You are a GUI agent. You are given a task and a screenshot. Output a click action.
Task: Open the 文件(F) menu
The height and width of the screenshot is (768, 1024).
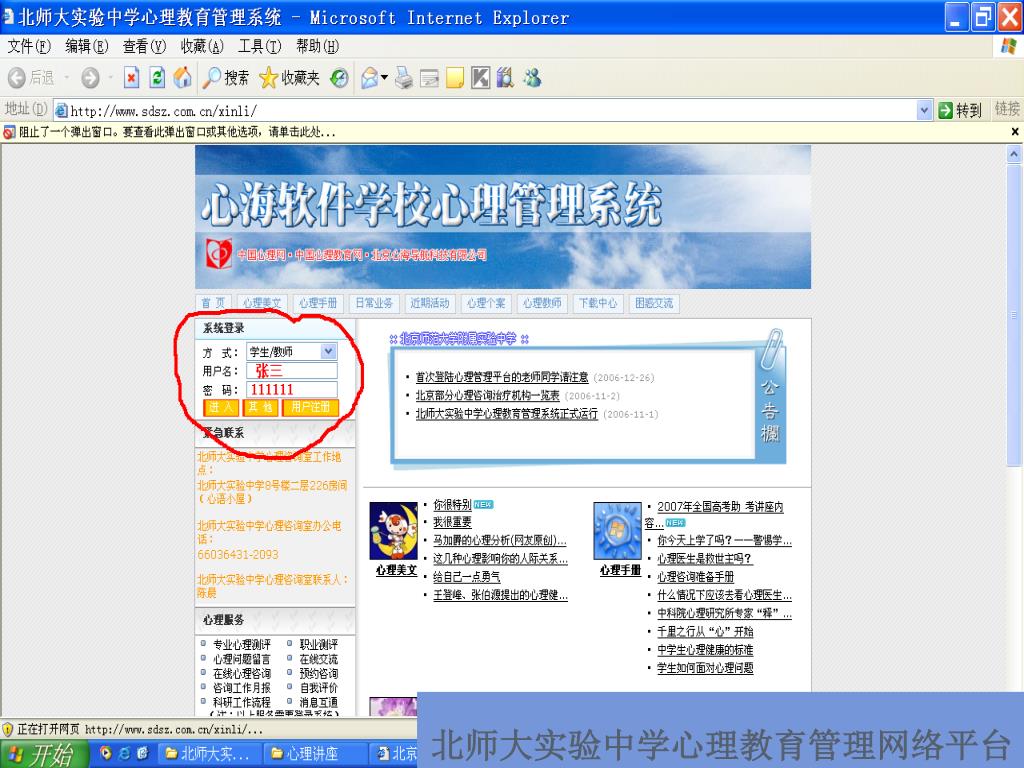[x=29, y=46]
